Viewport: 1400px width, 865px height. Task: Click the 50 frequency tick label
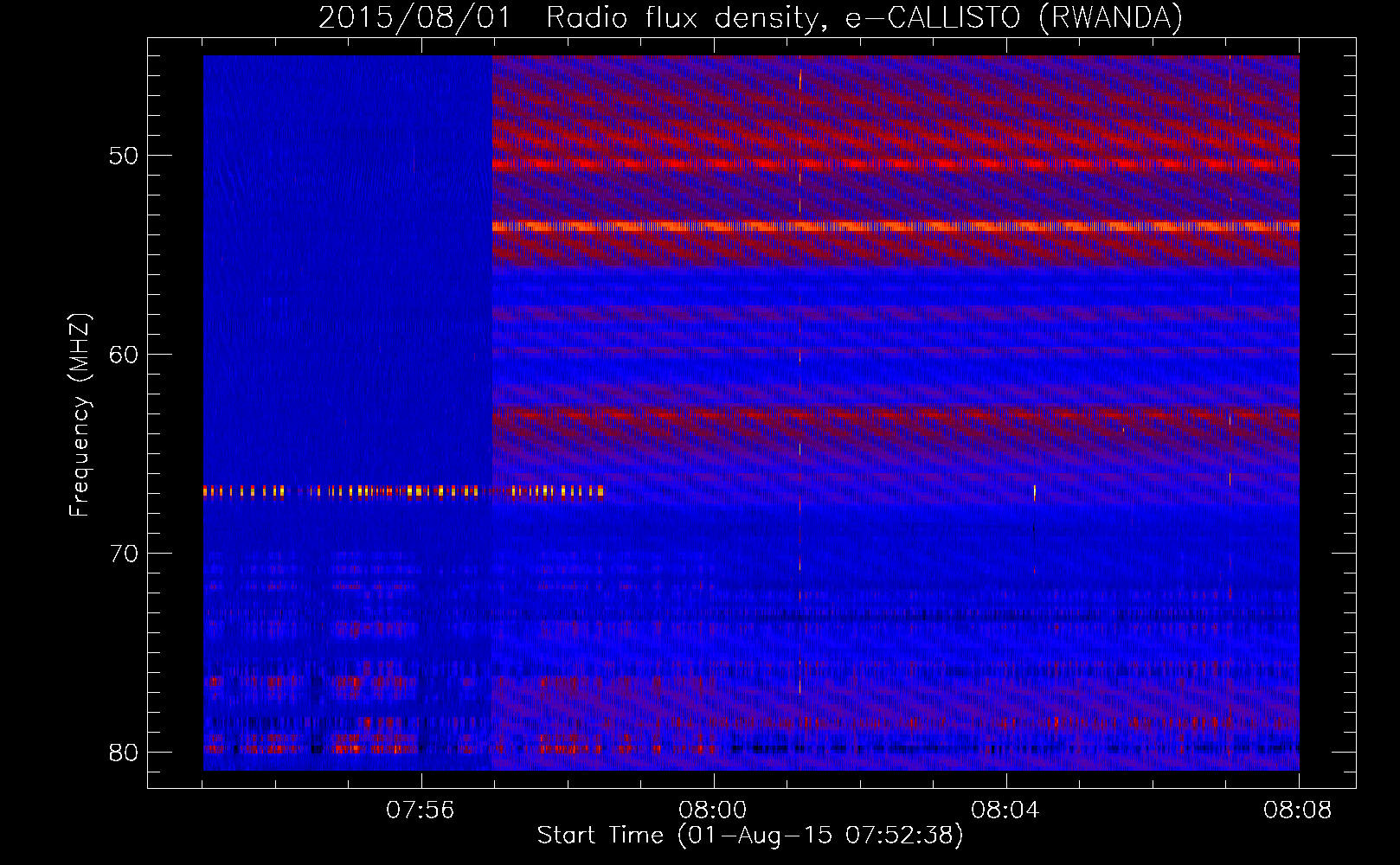(x=124, y=156)
